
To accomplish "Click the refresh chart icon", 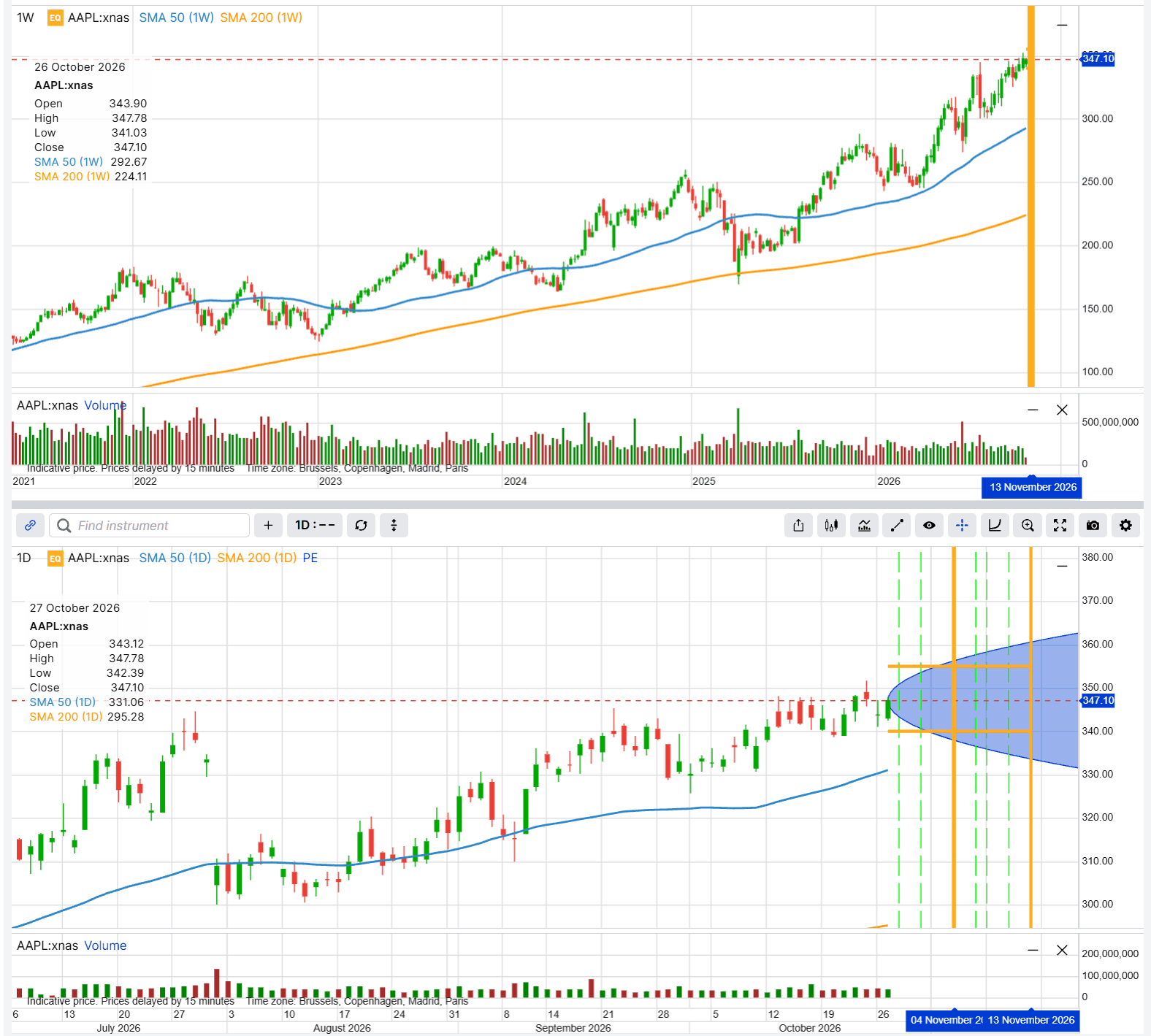I will pos(361,525).
